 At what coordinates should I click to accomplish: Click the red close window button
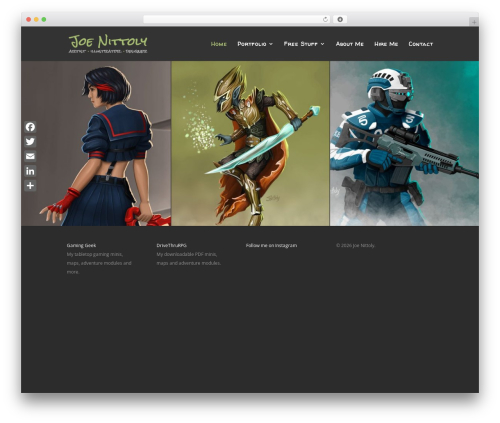29,19
